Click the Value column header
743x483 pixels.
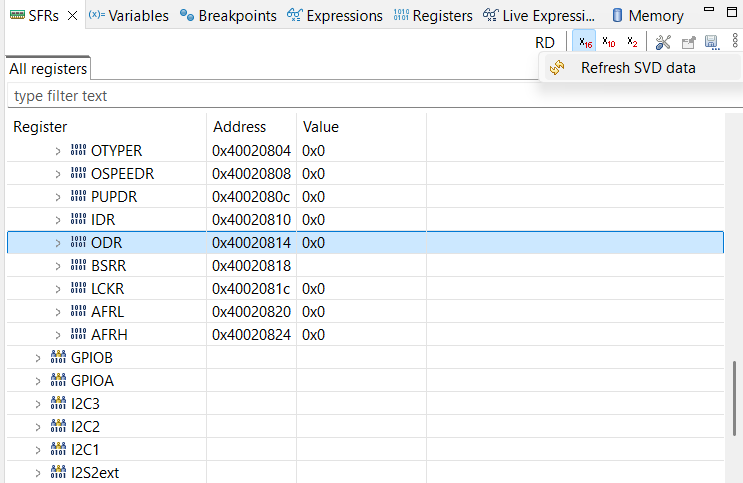click(x=362, y=127)
